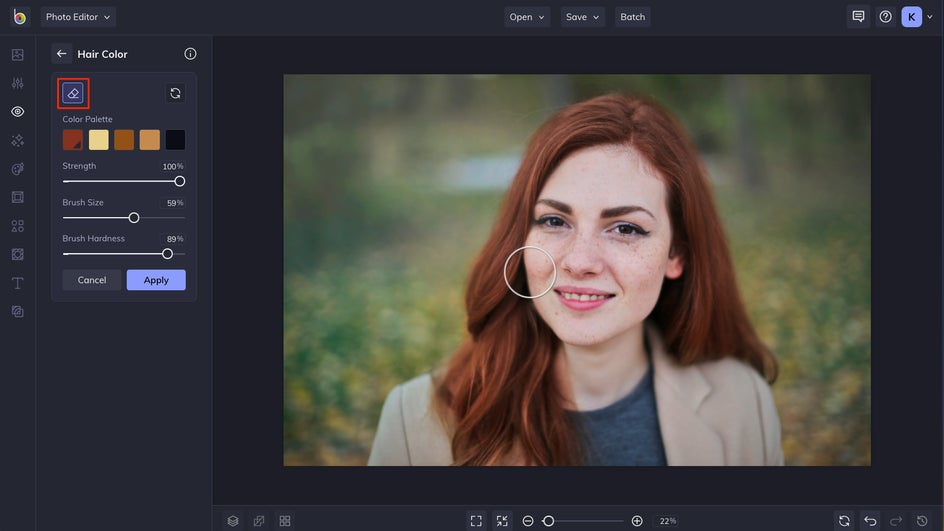This screenshot has width=944, height=531.
Task: Select the brown copper hair swatch
Action: point(124,140)
